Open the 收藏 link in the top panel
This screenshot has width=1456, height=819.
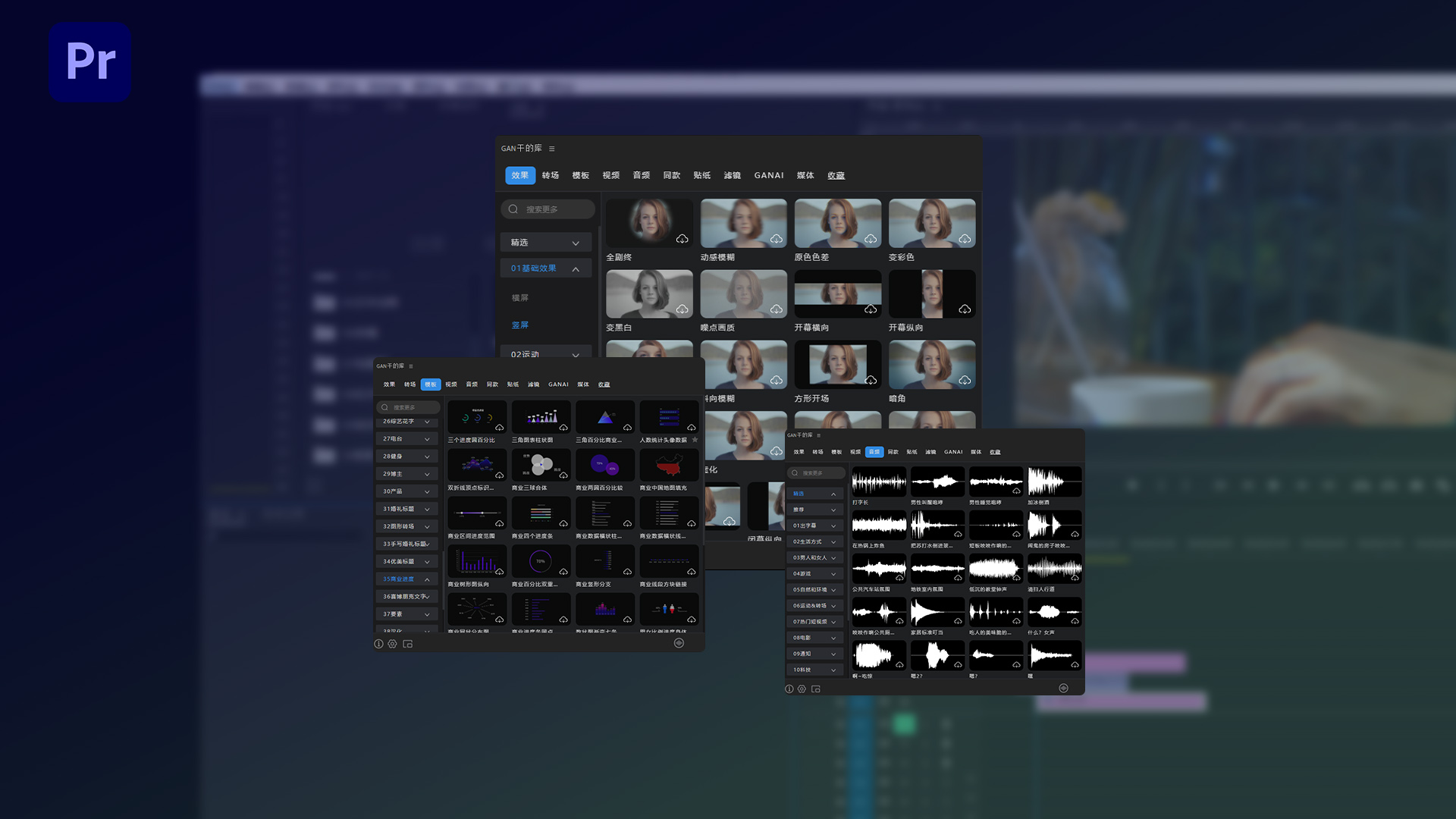[x=836, y=175]
